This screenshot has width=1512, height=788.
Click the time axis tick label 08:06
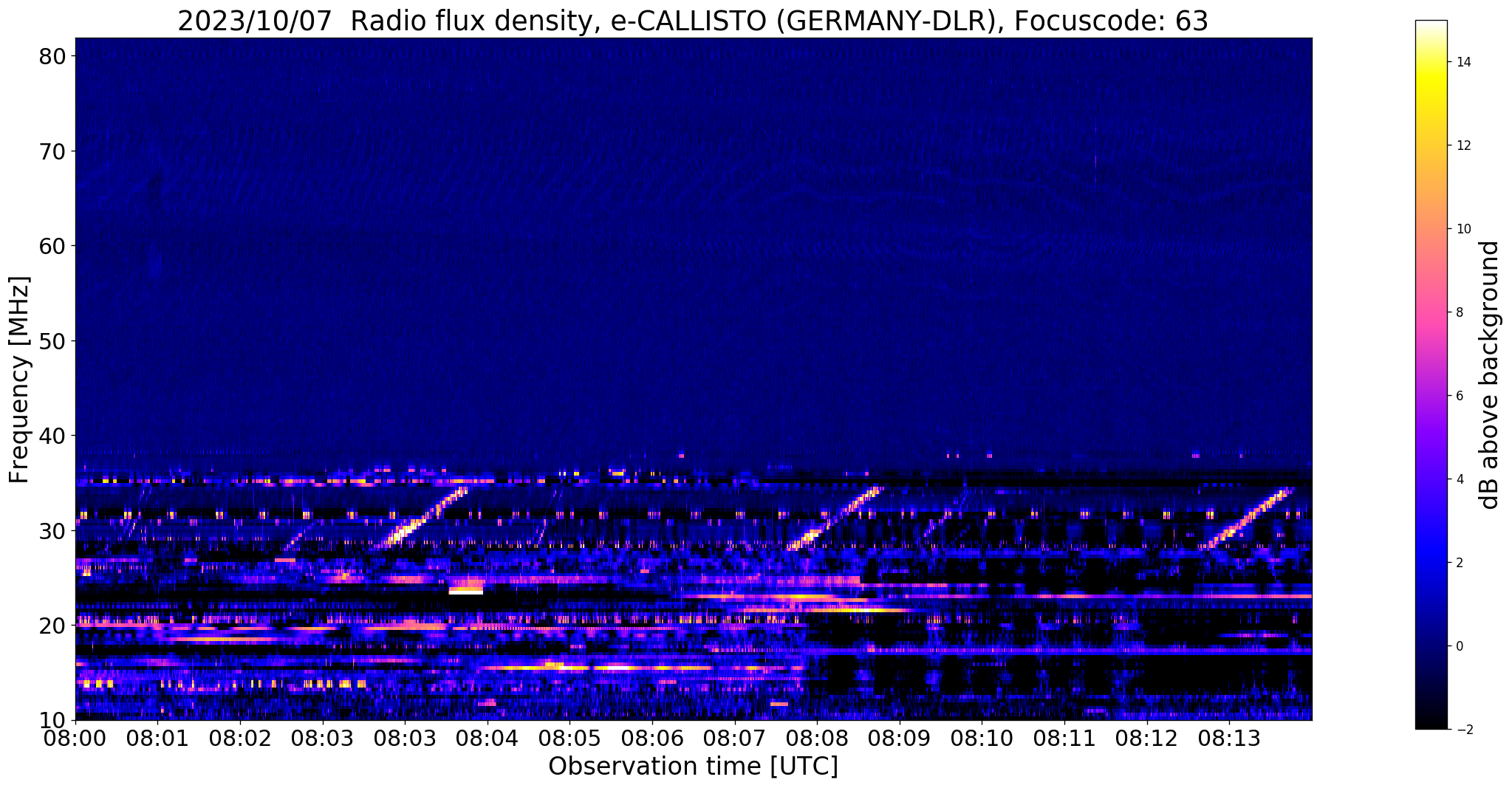point(652,737)
